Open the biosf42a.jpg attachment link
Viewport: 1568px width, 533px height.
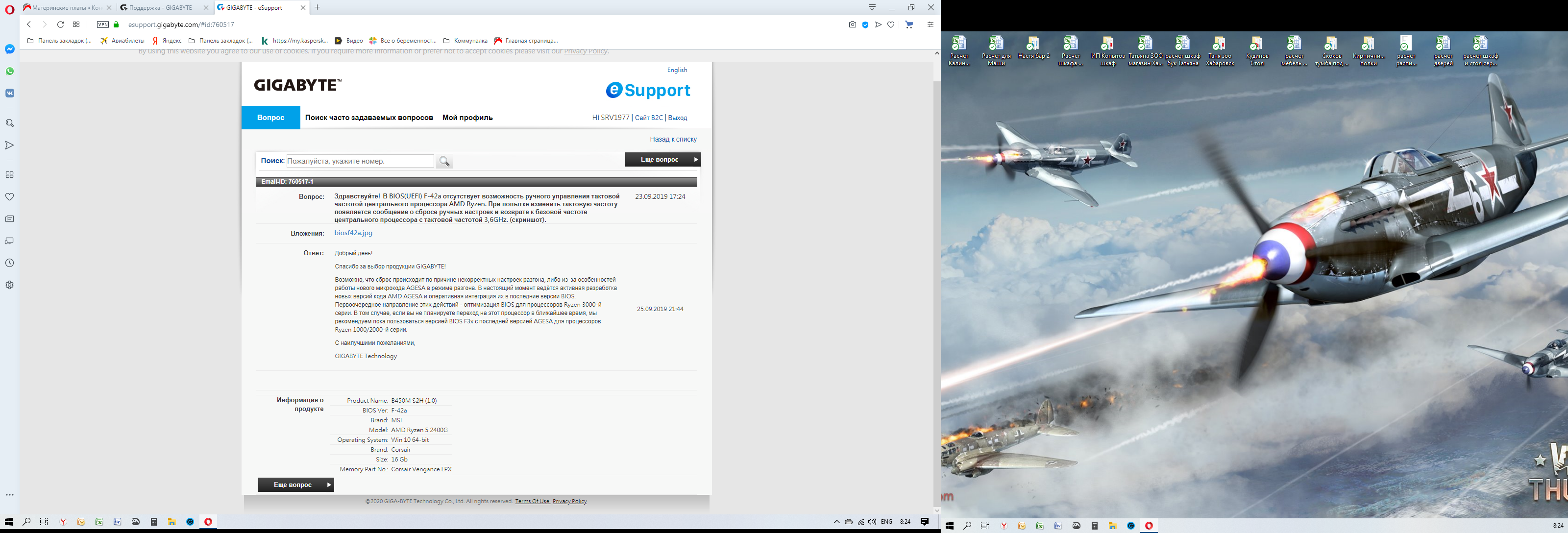point(353,233)
